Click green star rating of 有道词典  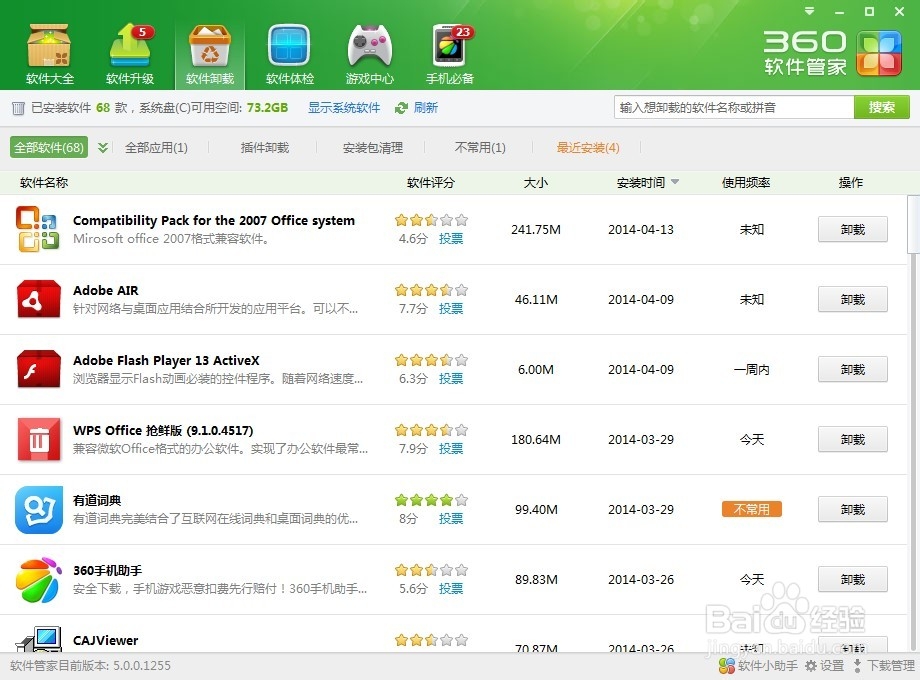431,500
